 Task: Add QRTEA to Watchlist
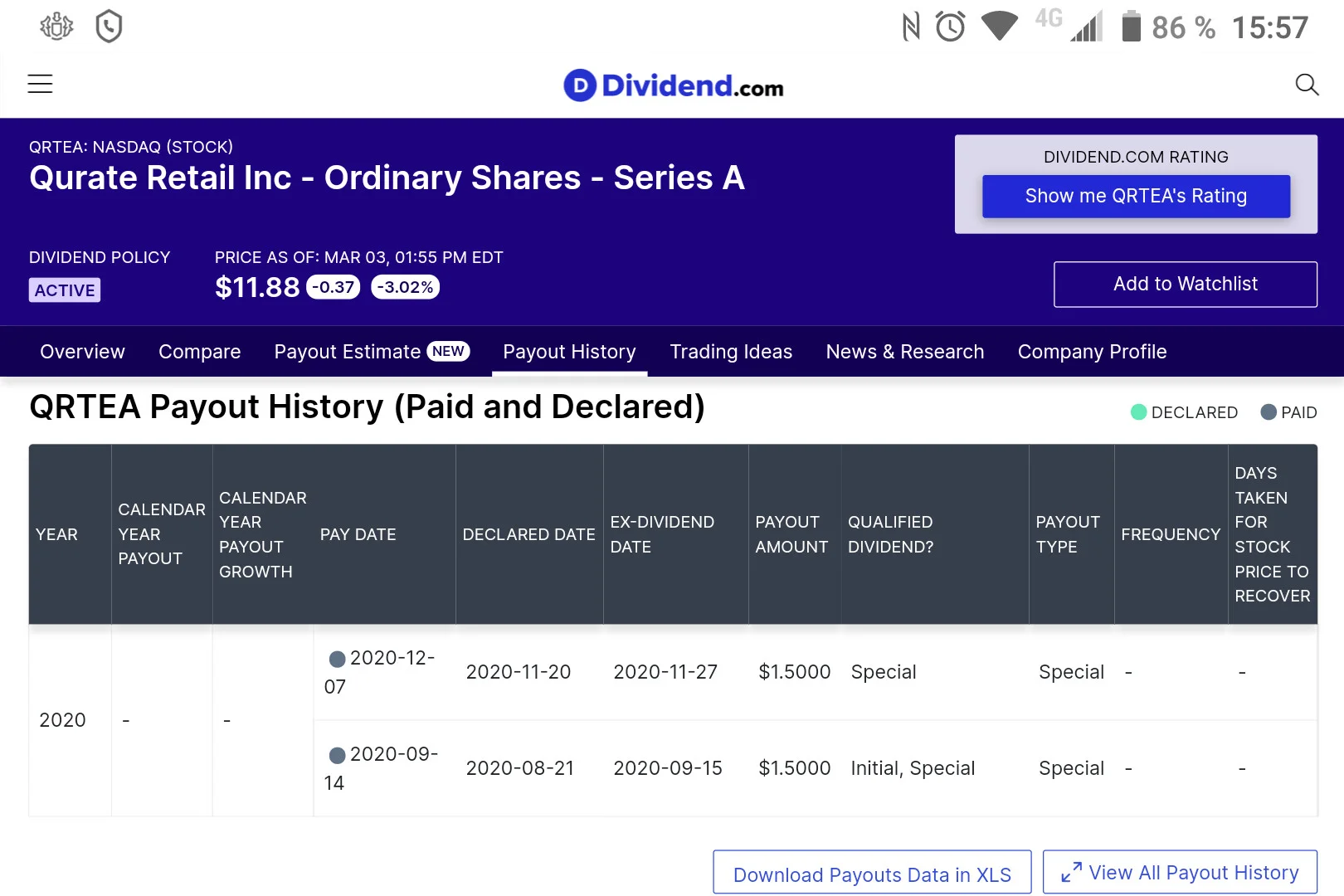(x=1186, y=284)
